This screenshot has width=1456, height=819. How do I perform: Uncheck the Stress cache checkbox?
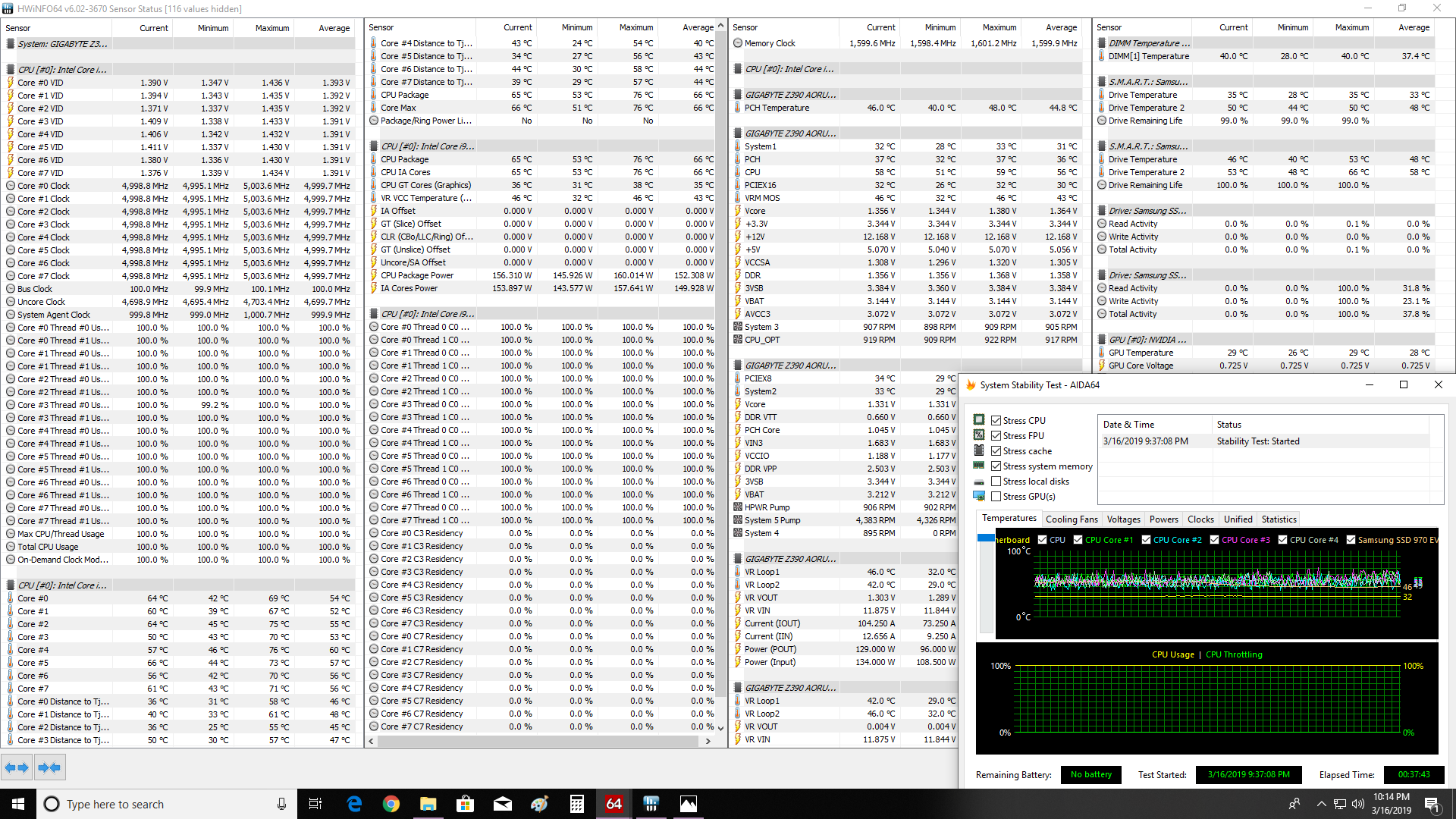click(996, 450)
